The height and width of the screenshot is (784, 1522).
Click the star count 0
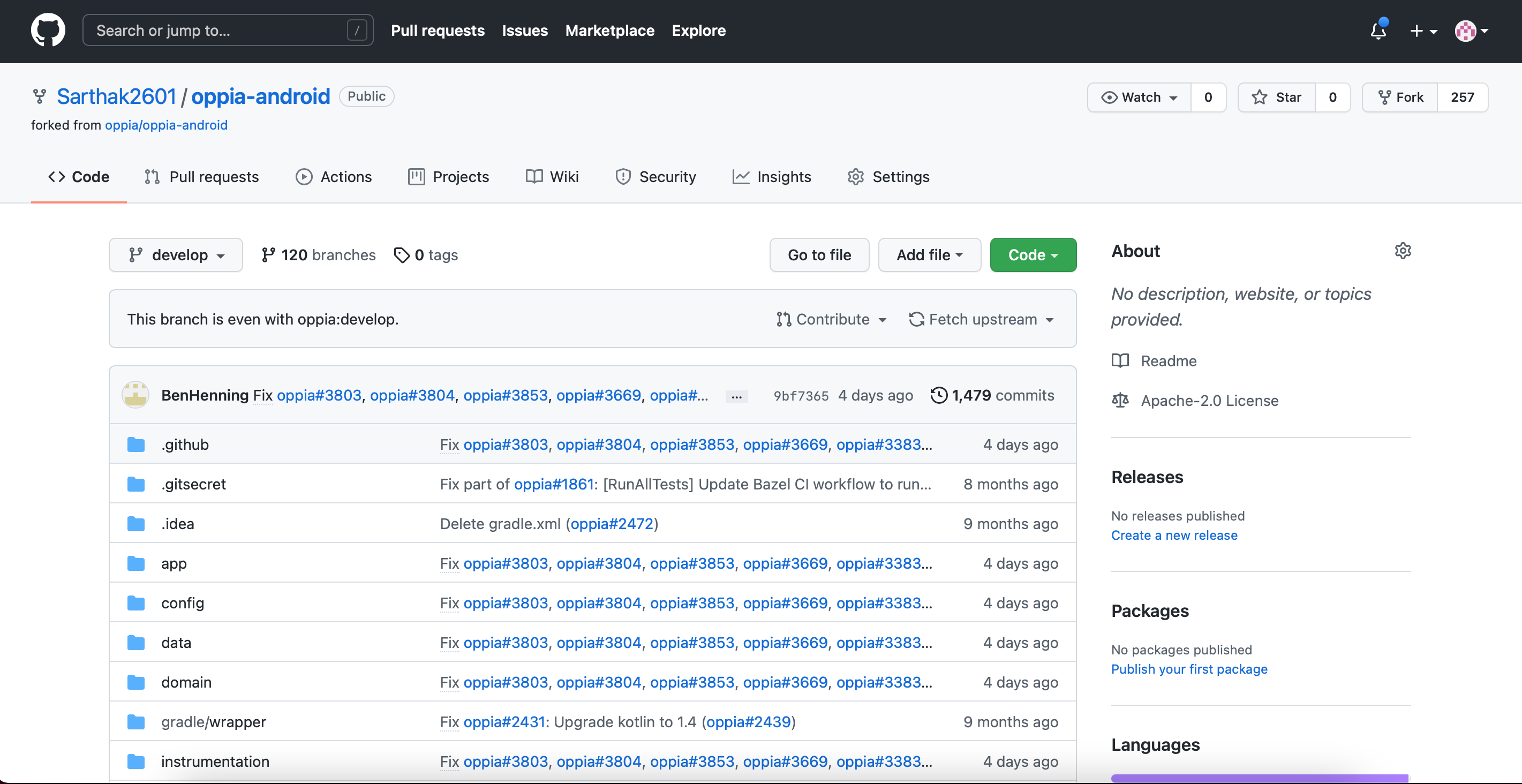coord(1332,97)
